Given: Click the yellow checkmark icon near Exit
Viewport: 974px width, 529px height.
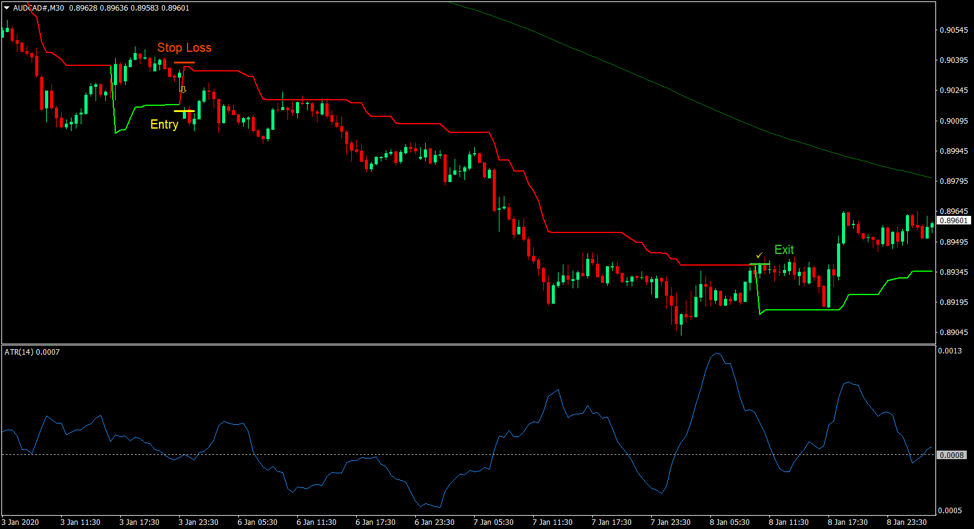Looking at the screenshot, I should (760, 255).
